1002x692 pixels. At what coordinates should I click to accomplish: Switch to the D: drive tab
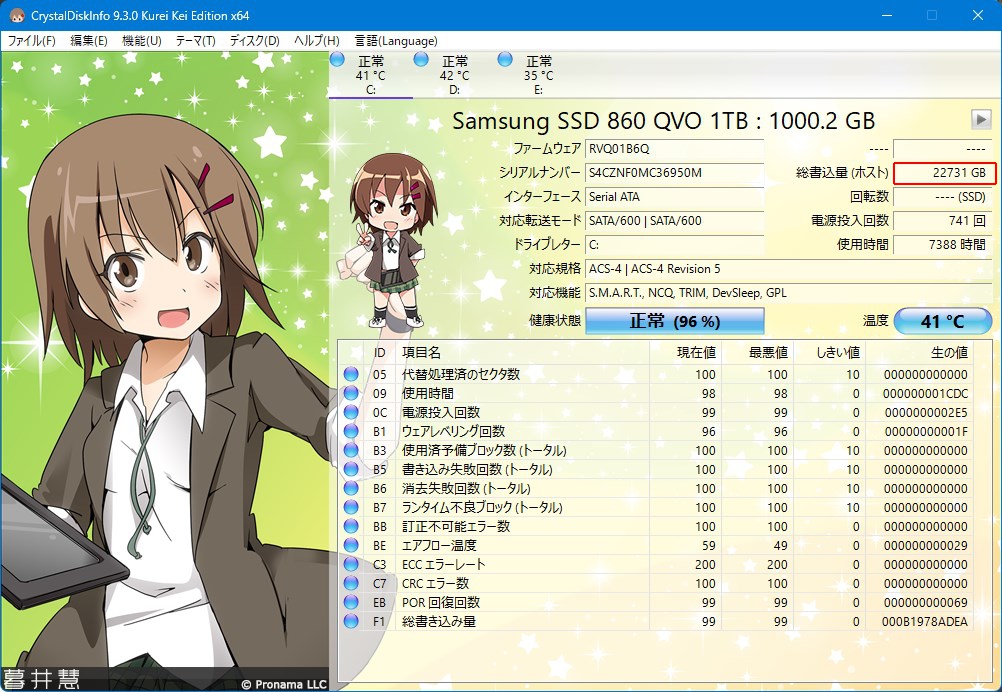pos(454,75)
